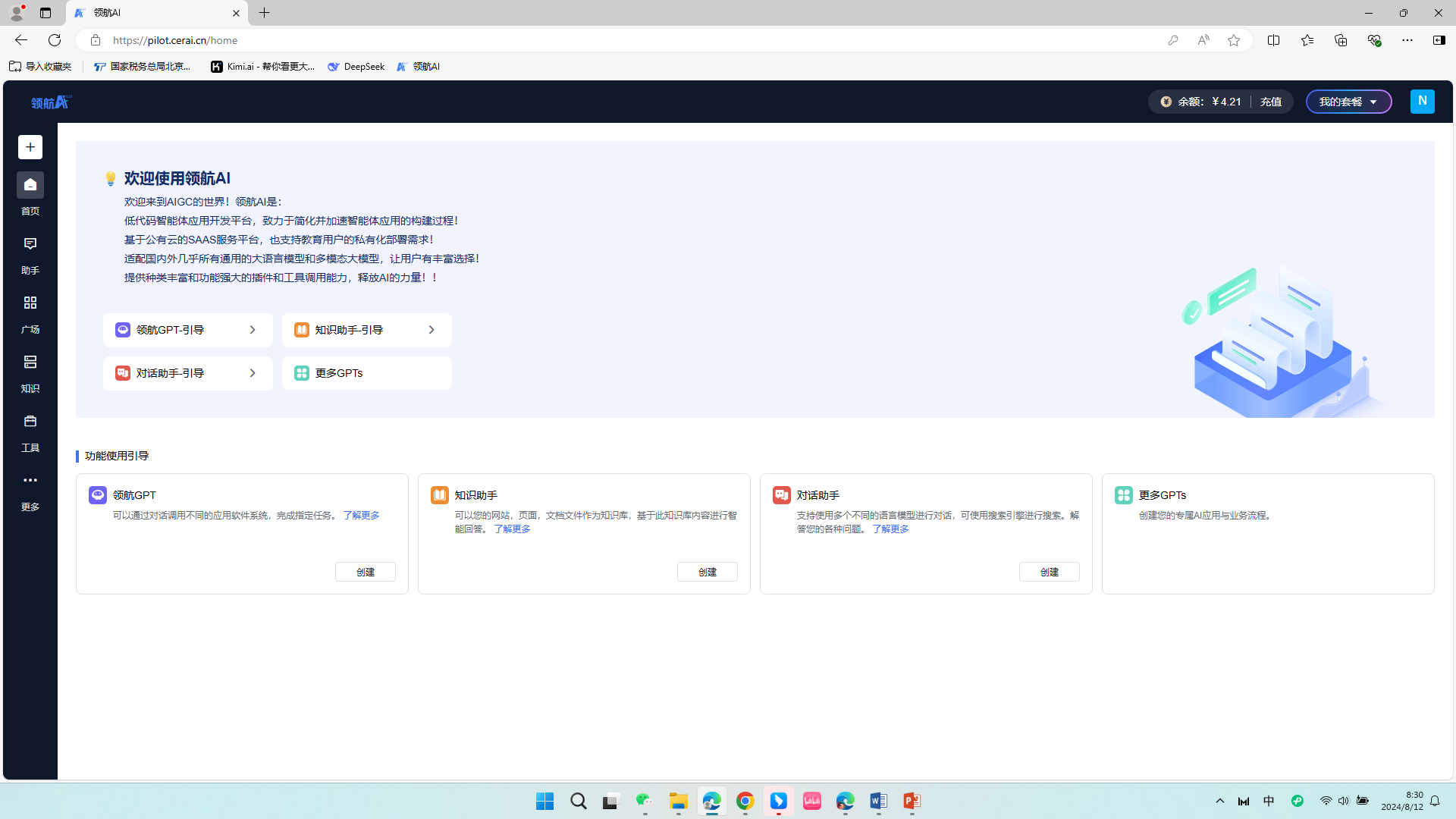
Task: Open File Explorer from taskbar
Action: coord(679,802)
